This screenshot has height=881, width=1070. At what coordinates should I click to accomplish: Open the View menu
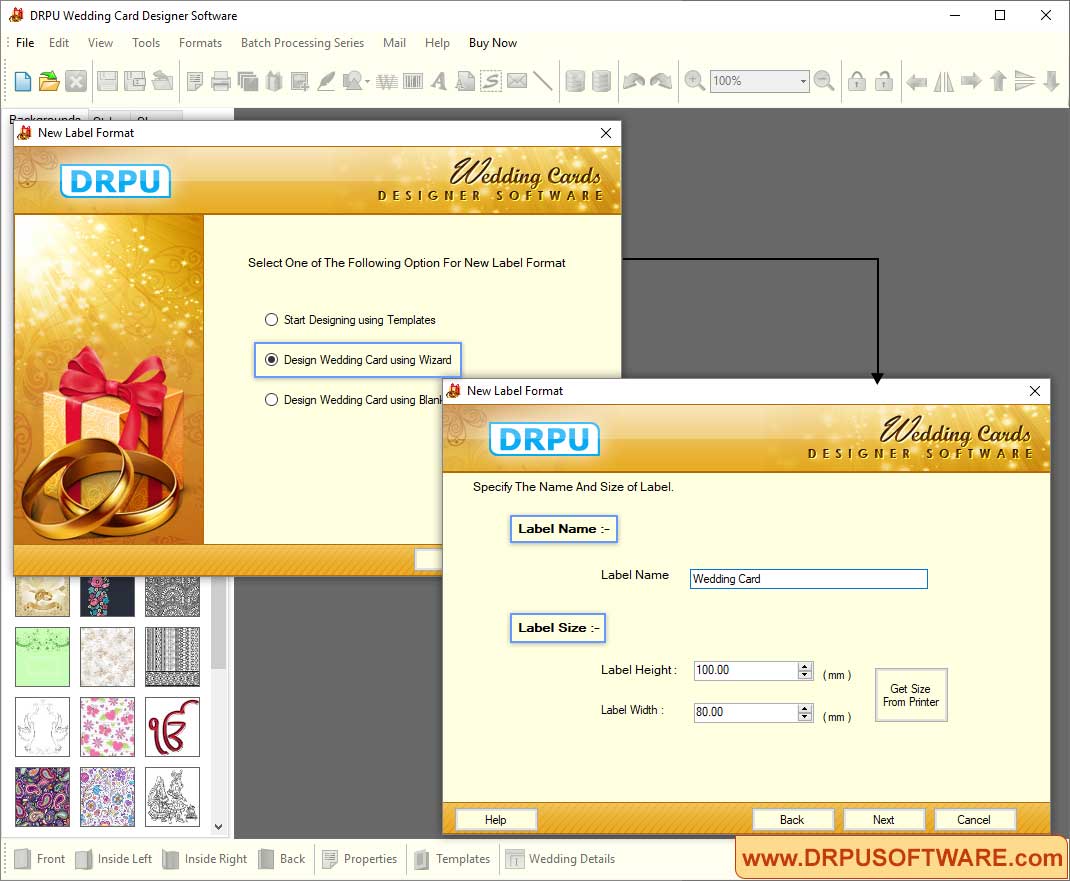(100, 42)
